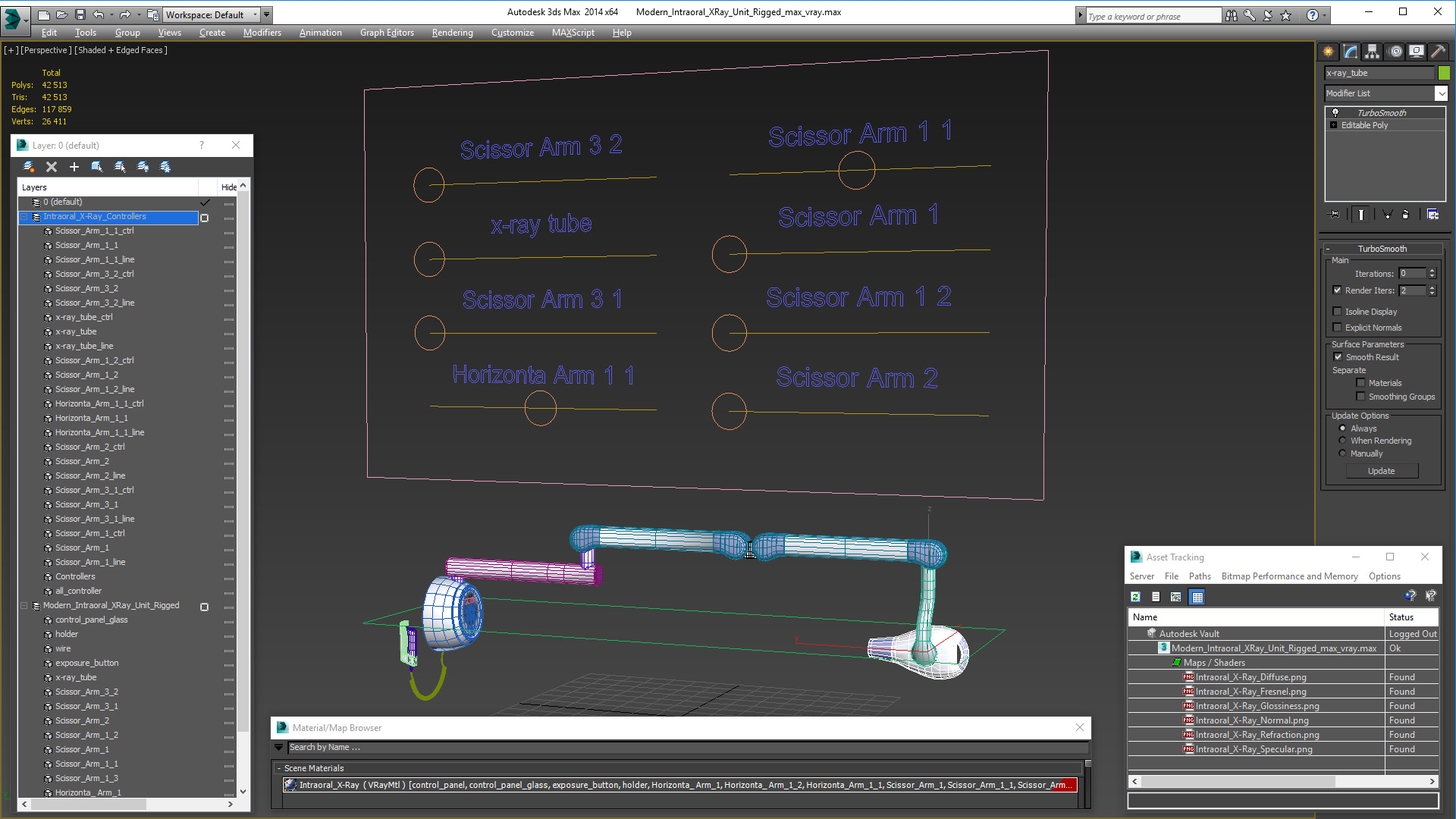Select the Always update option
This screenshot has width=1456, height=819.
(x=1342, y=428)
